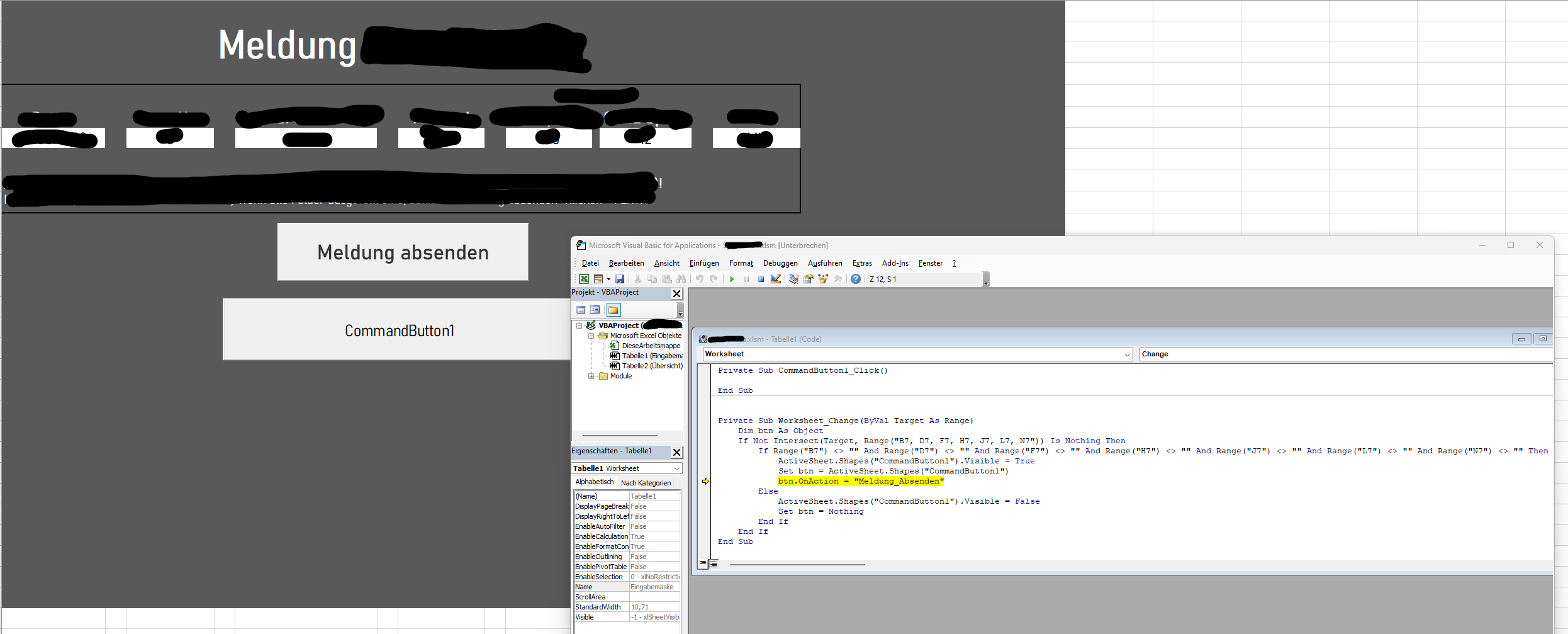Save the workbook with the floppy disk icon
This screenshot has width=1568, height=634.
pos(620,279)
